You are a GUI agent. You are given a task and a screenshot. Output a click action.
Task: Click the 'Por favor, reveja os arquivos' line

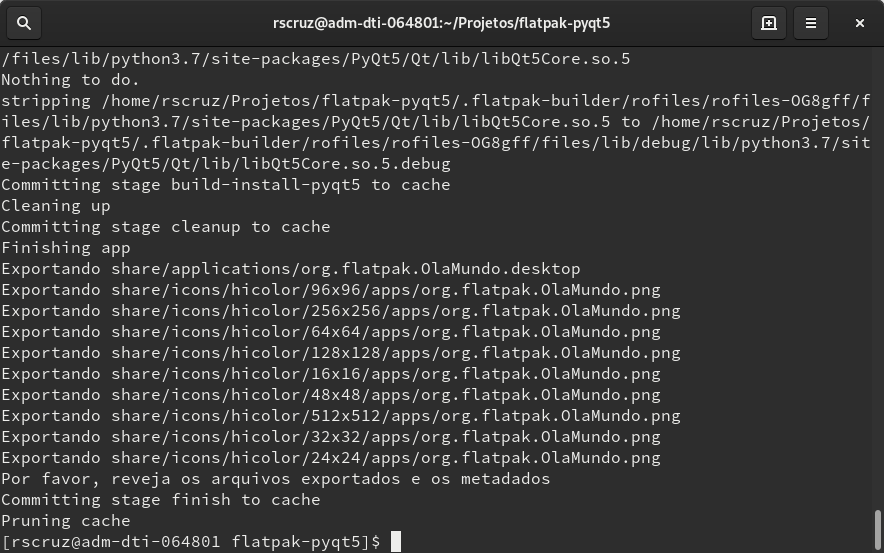tap(275, 479)
